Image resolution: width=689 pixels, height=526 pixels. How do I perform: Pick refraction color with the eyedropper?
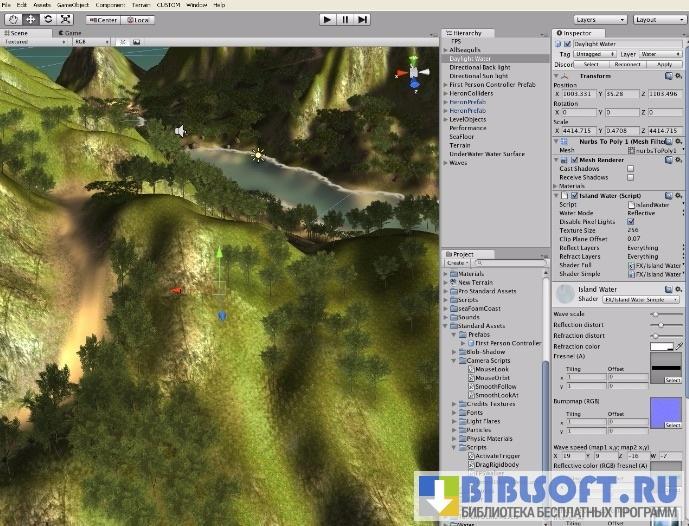(680, 346)
